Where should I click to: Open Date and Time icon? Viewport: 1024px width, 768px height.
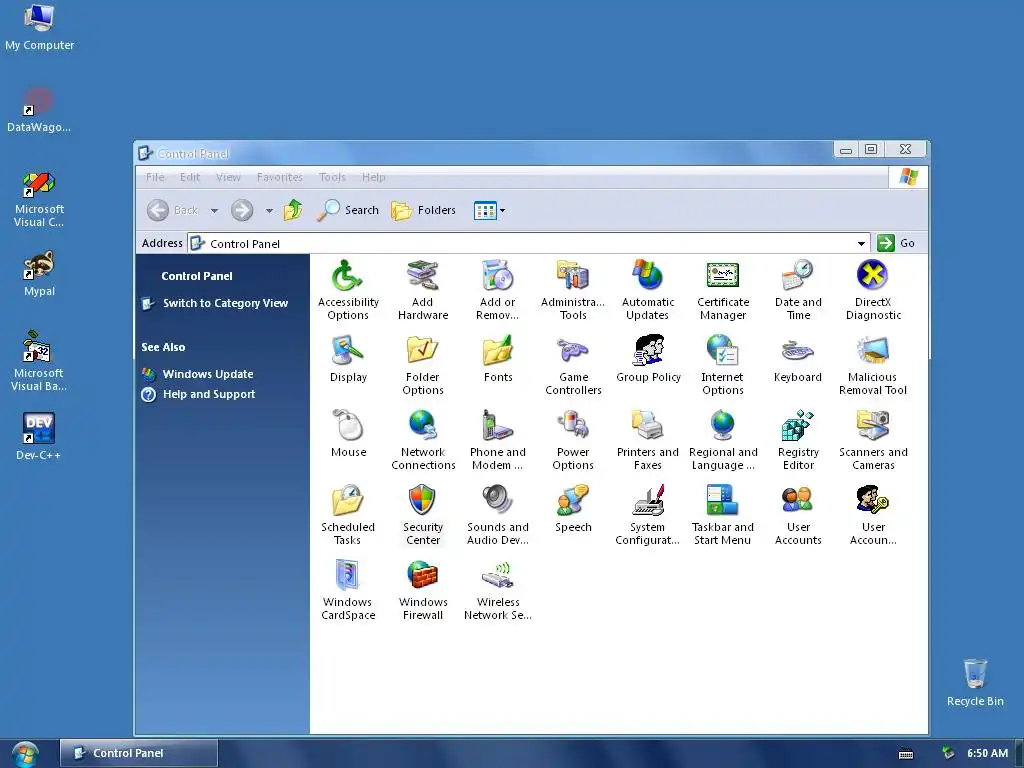(798, 289)
